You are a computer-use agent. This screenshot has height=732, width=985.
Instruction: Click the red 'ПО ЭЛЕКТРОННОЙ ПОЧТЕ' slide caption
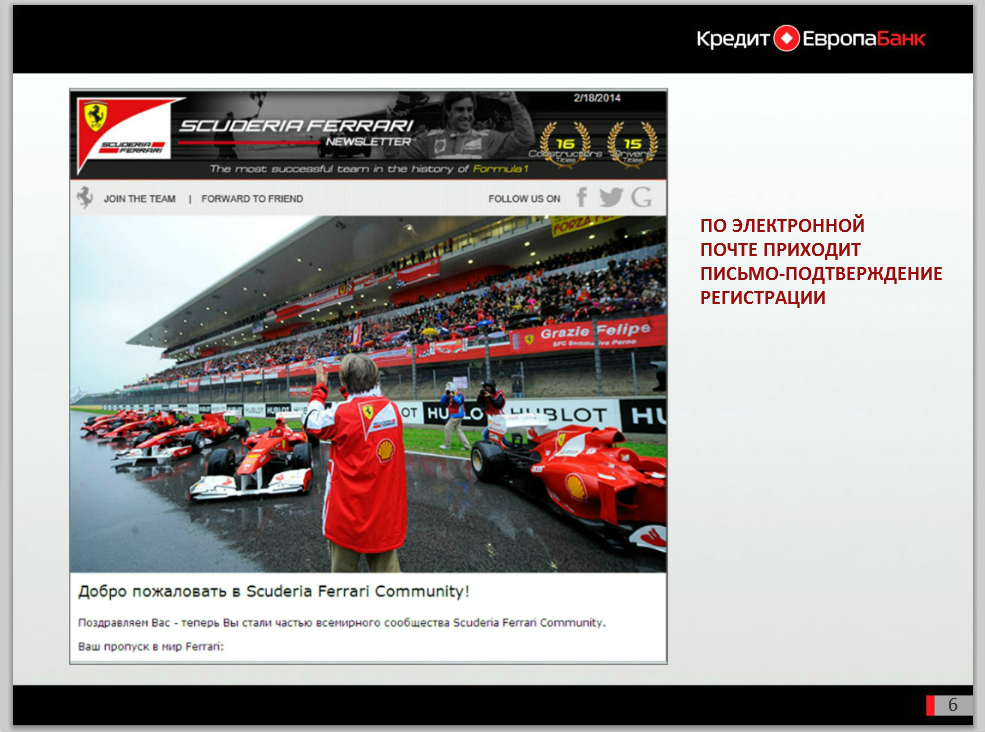tap(821, 261)
